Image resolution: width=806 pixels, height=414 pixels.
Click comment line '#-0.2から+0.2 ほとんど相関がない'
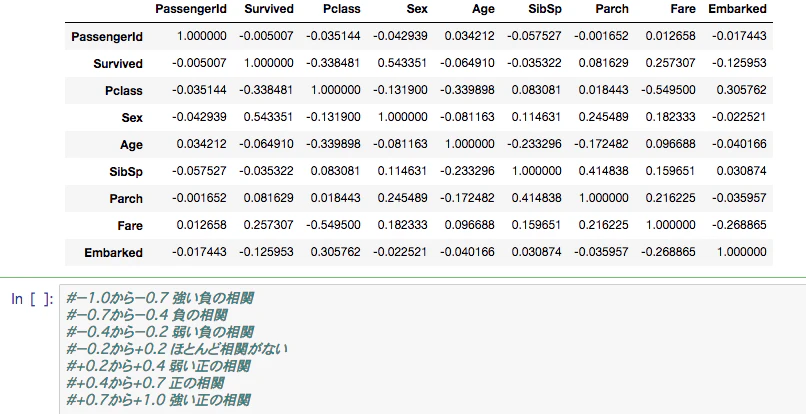(177, 349)
